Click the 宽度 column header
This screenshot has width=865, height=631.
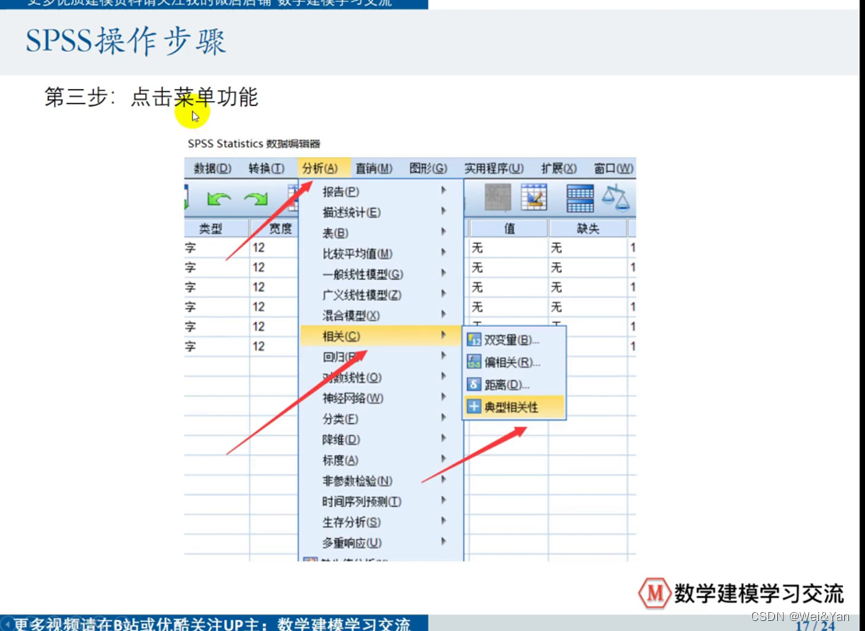[274, 228]
